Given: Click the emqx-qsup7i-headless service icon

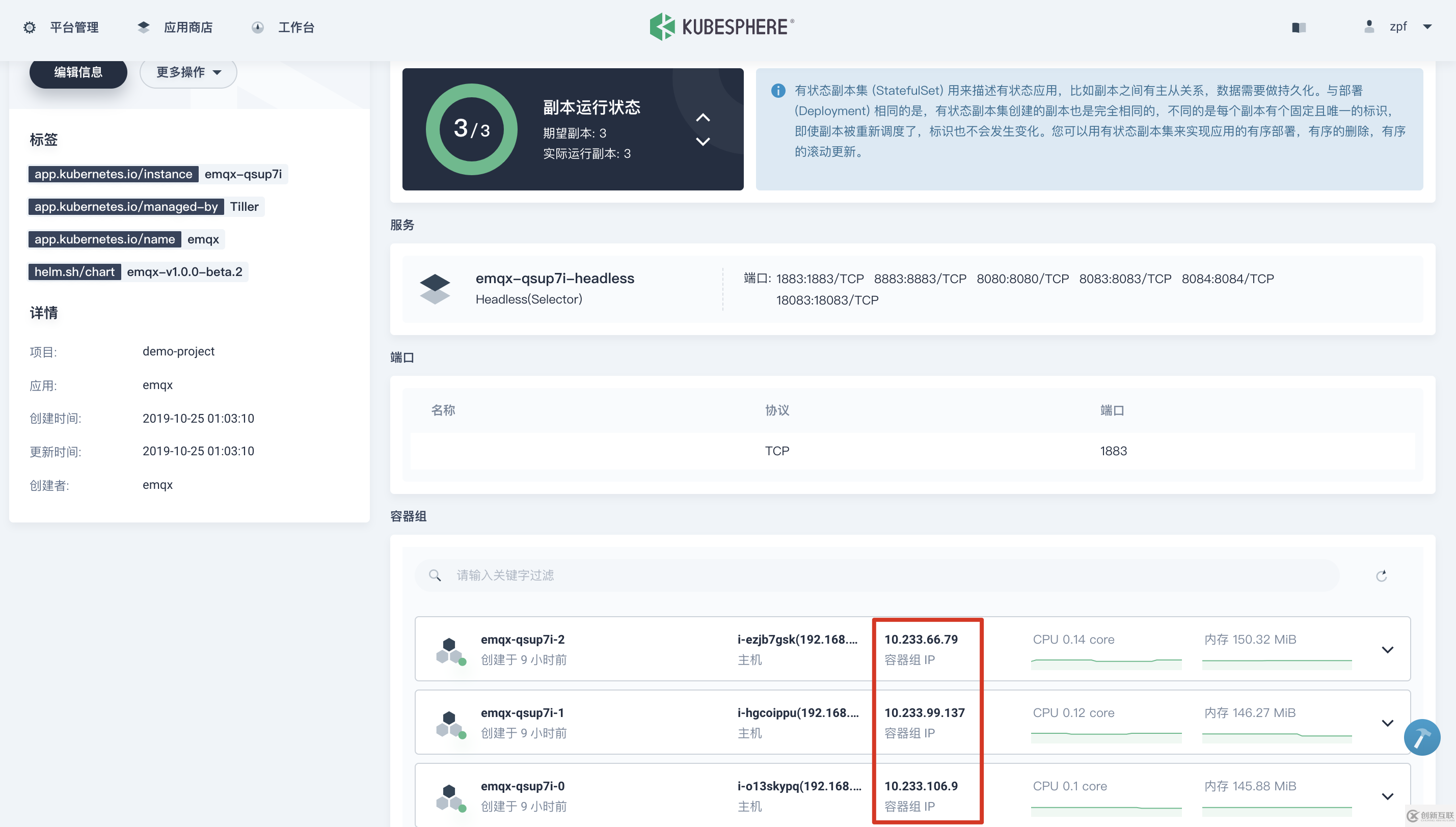Looking at the screenshot, I should coord(435,289).
